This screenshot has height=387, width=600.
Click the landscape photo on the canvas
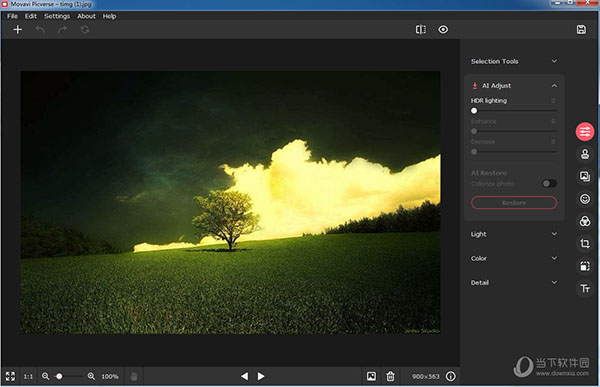pos(230,202)
